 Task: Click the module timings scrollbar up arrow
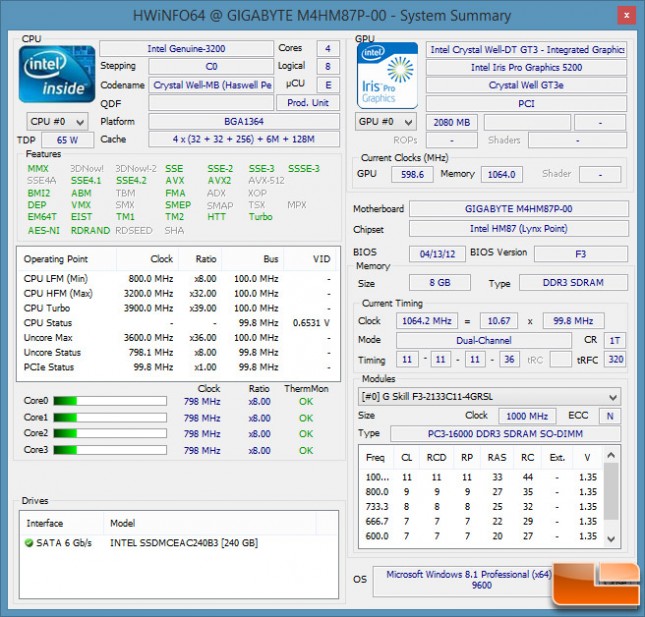[x=611, y=455]
